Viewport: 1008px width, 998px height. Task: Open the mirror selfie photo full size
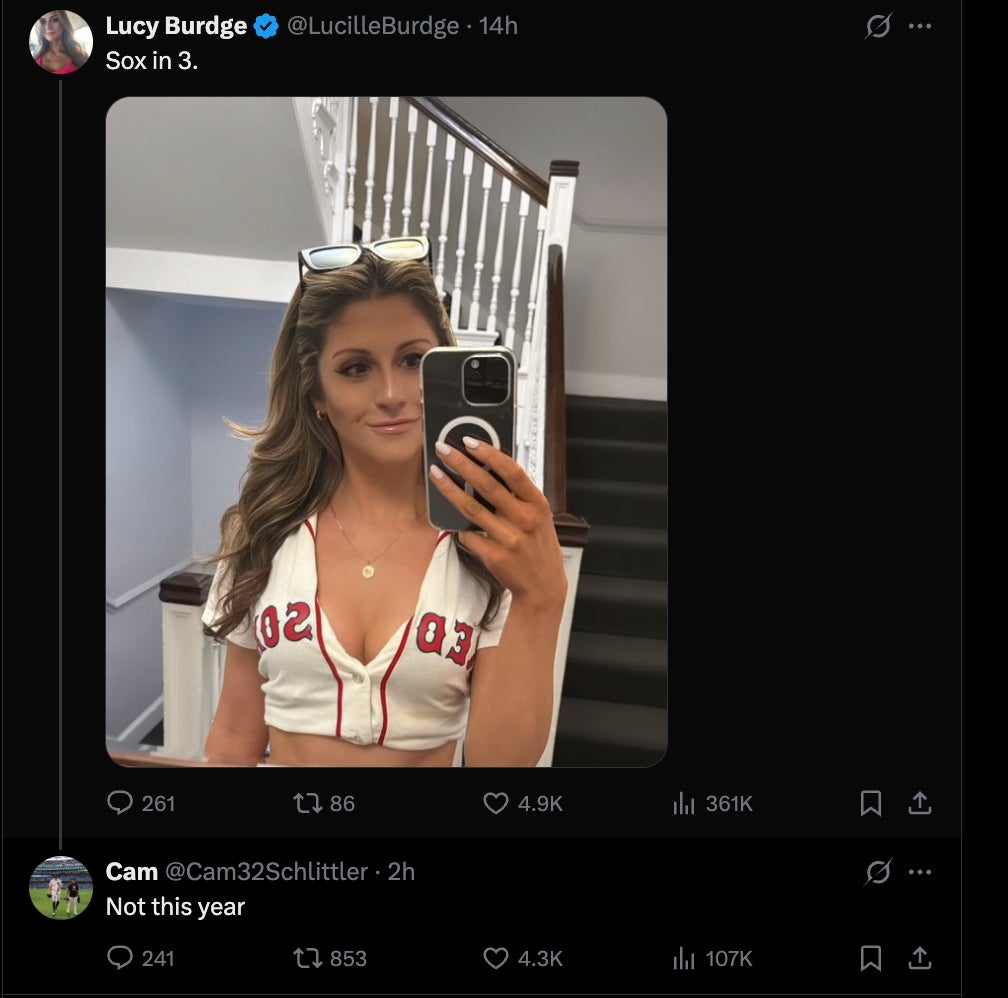(x=386, y=431)
